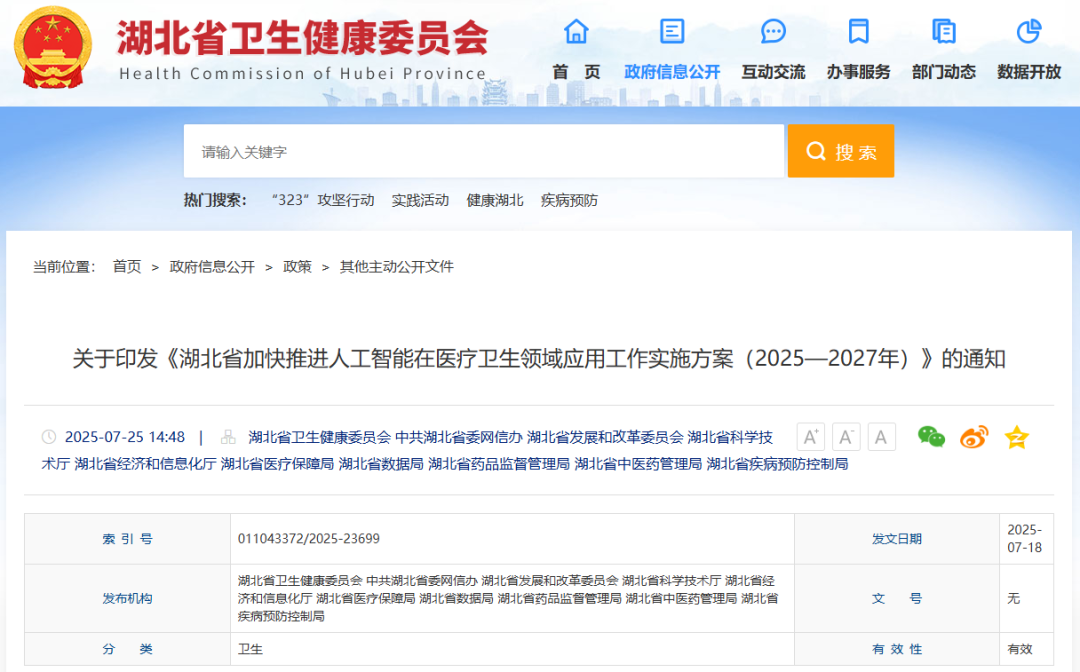Viewport: 1080px width, 672px height.
Task: Click the 部门动态 copy icon
Action: [943, 32]
